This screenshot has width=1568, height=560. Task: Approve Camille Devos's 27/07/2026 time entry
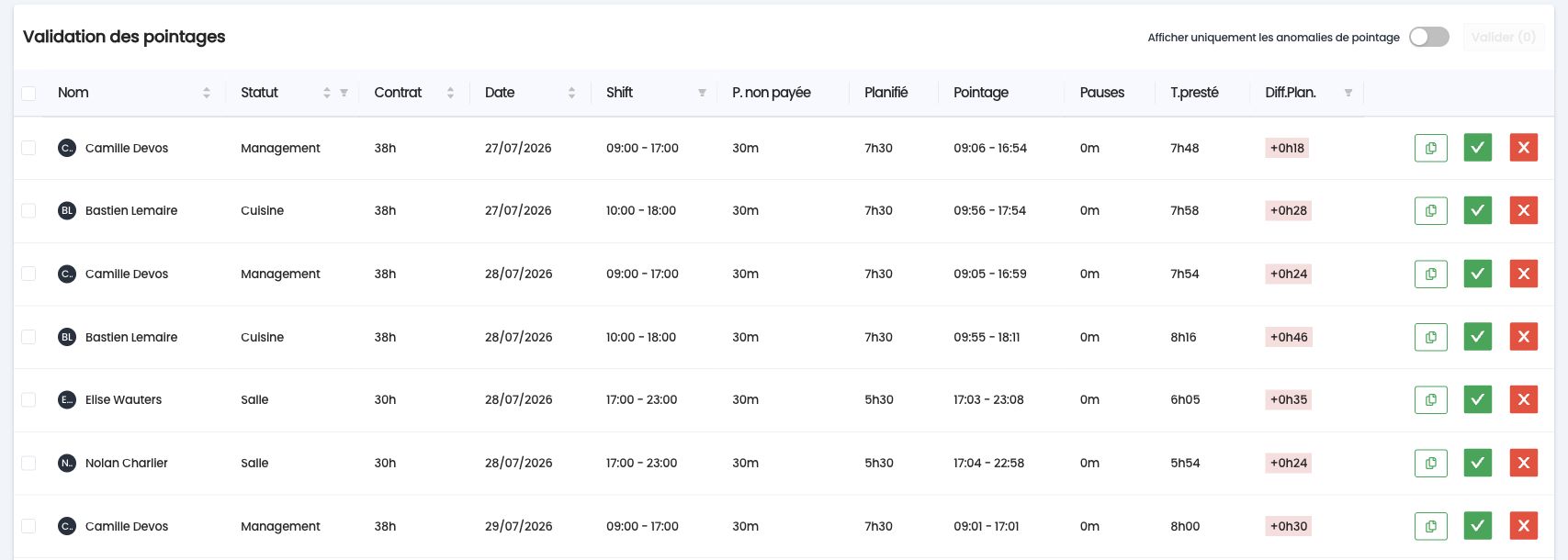pyautogui.click(x=1477, y=148)
